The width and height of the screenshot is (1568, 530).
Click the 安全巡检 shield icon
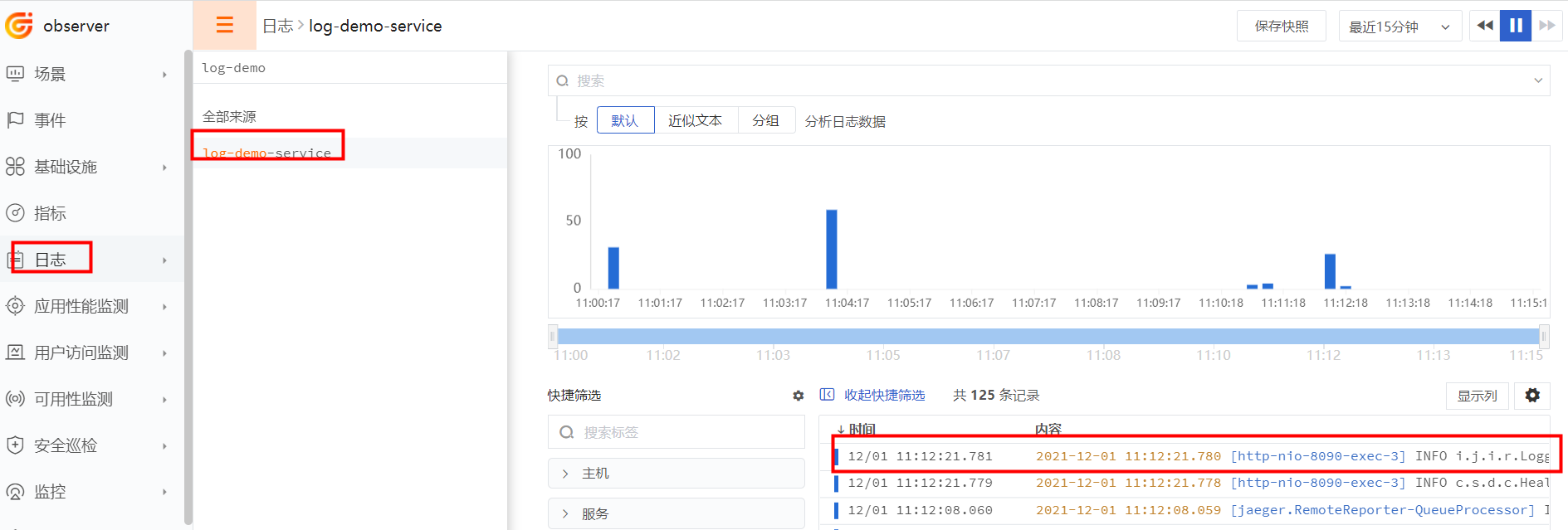pyautogui.click(x=15, y=445)
